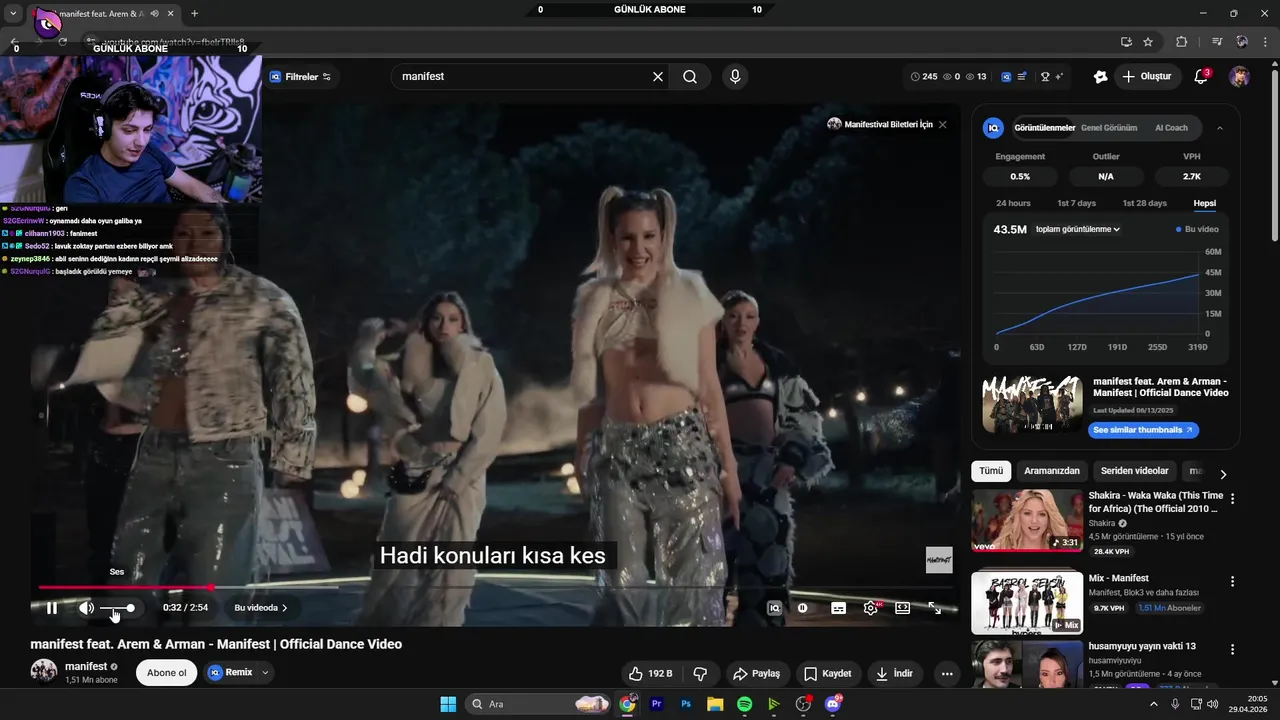Mute the video using the speaker icon
The width and height of the screenshot is (1280, 720).
[87, 608]
